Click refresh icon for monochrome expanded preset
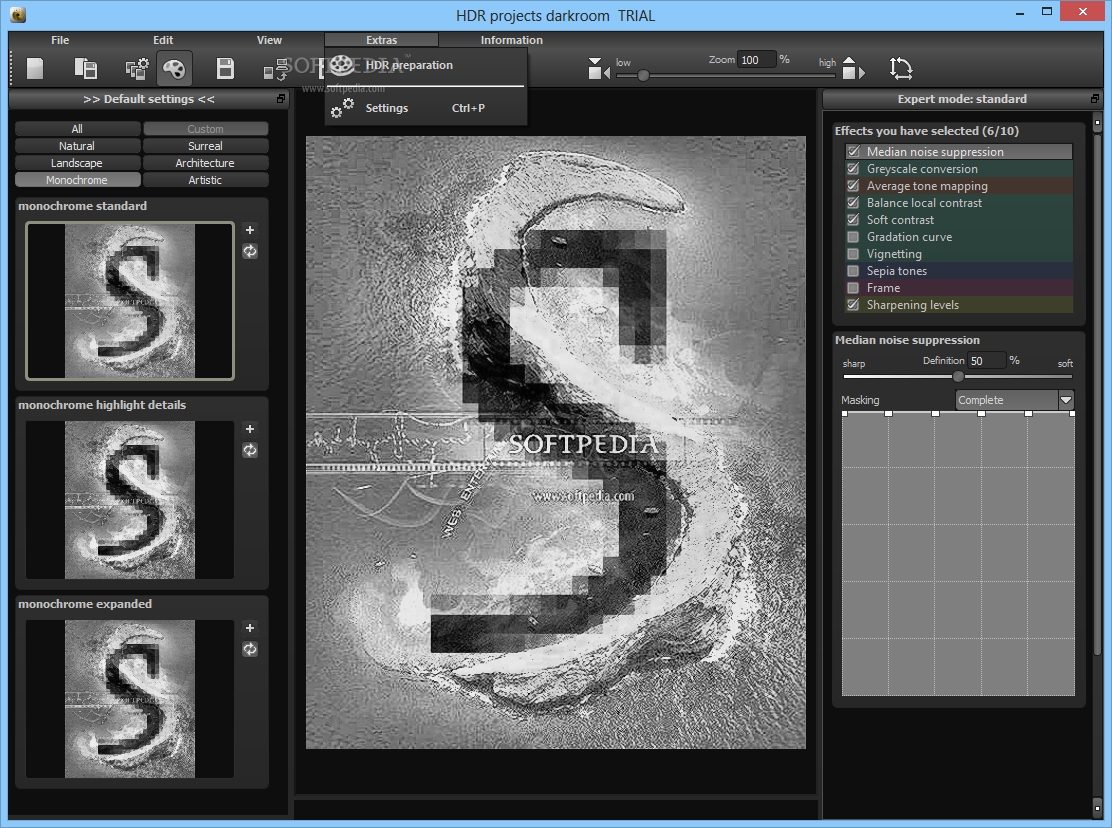 click(250, 649)
